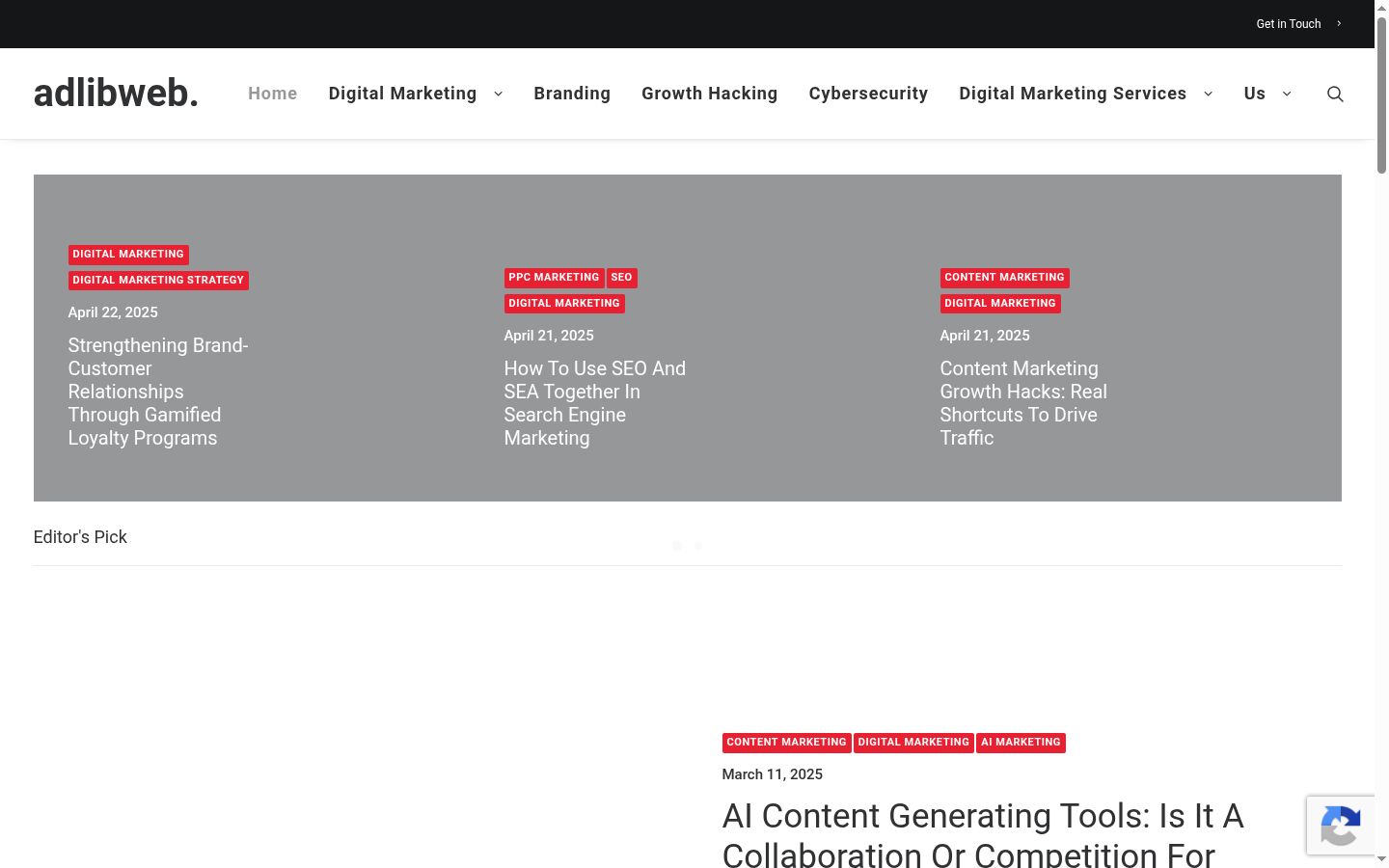The image size is (1389, 868).
Task: Expand the Digital Marketing Services chevron
Action: pos(1208,94)
